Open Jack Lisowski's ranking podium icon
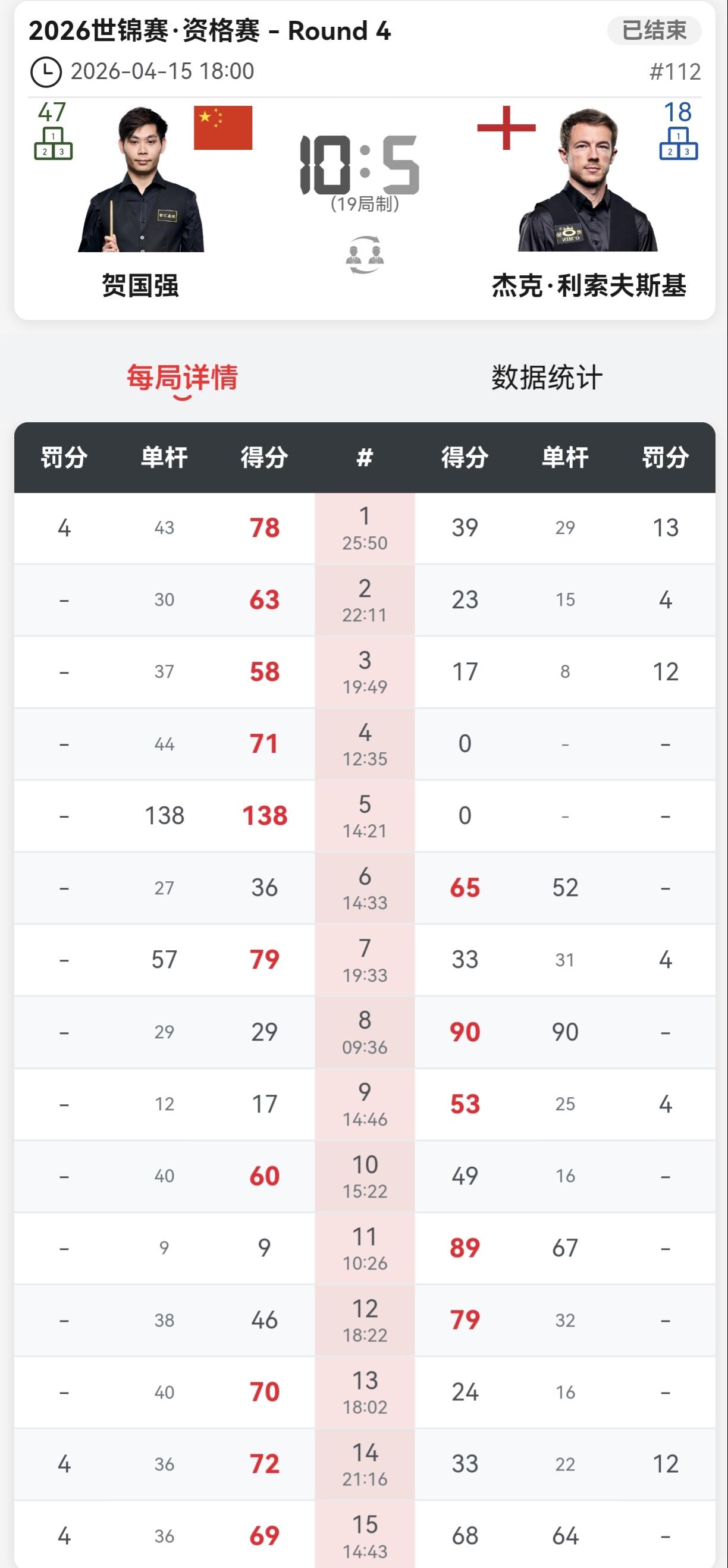The image size is (728, 1568). pyautogui.click(x=678, y=143)
